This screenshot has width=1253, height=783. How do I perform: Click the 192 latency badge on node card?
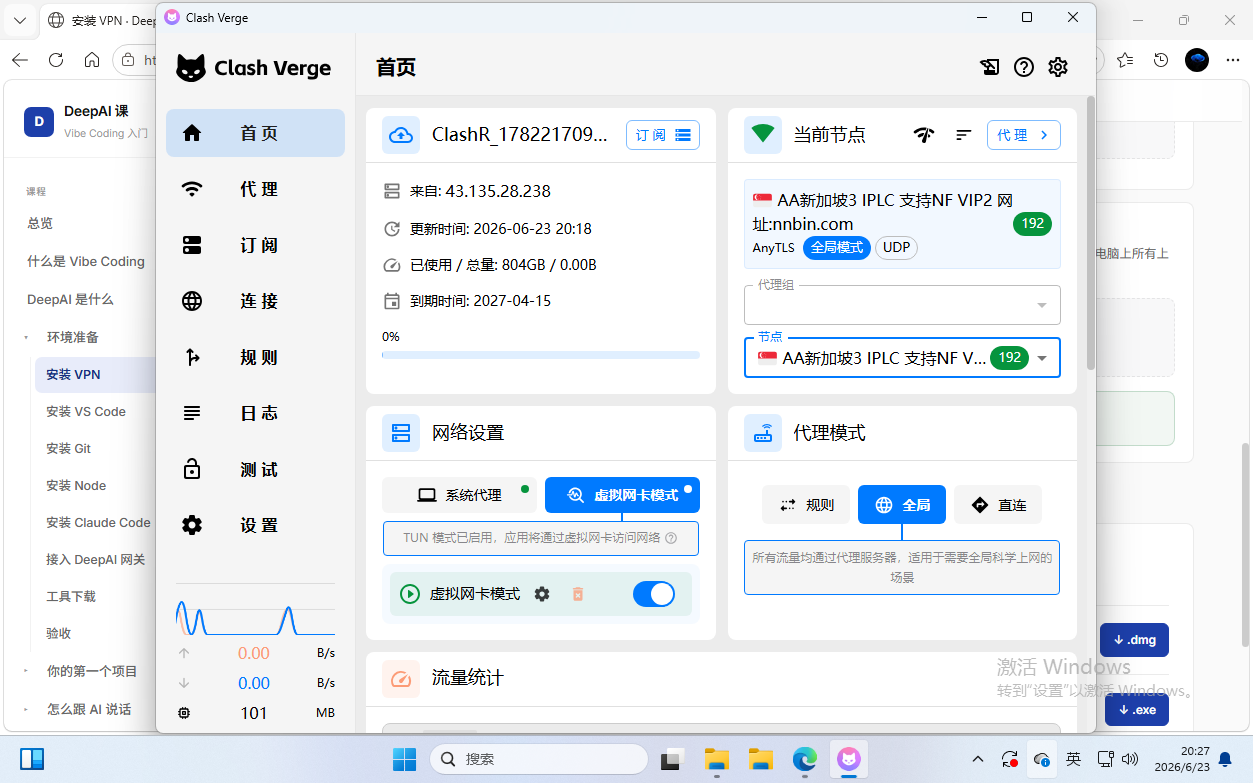click(1033, 223)
